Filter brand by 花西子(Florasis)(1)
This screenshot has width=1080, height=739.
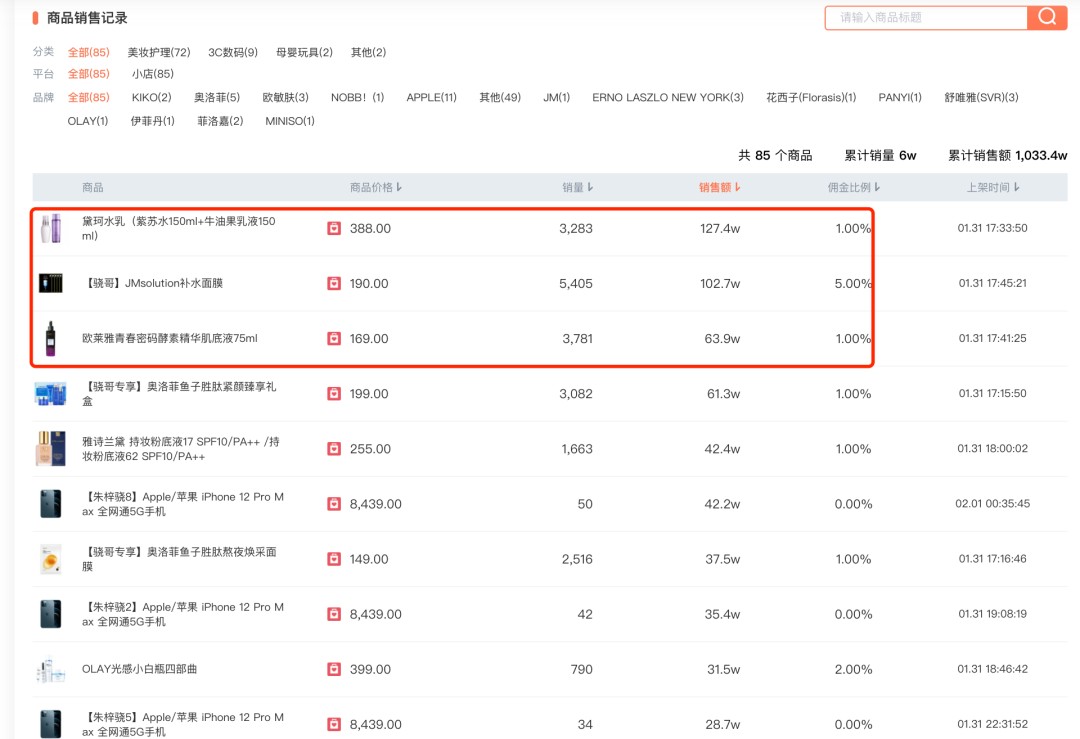(x=811, y=97)
